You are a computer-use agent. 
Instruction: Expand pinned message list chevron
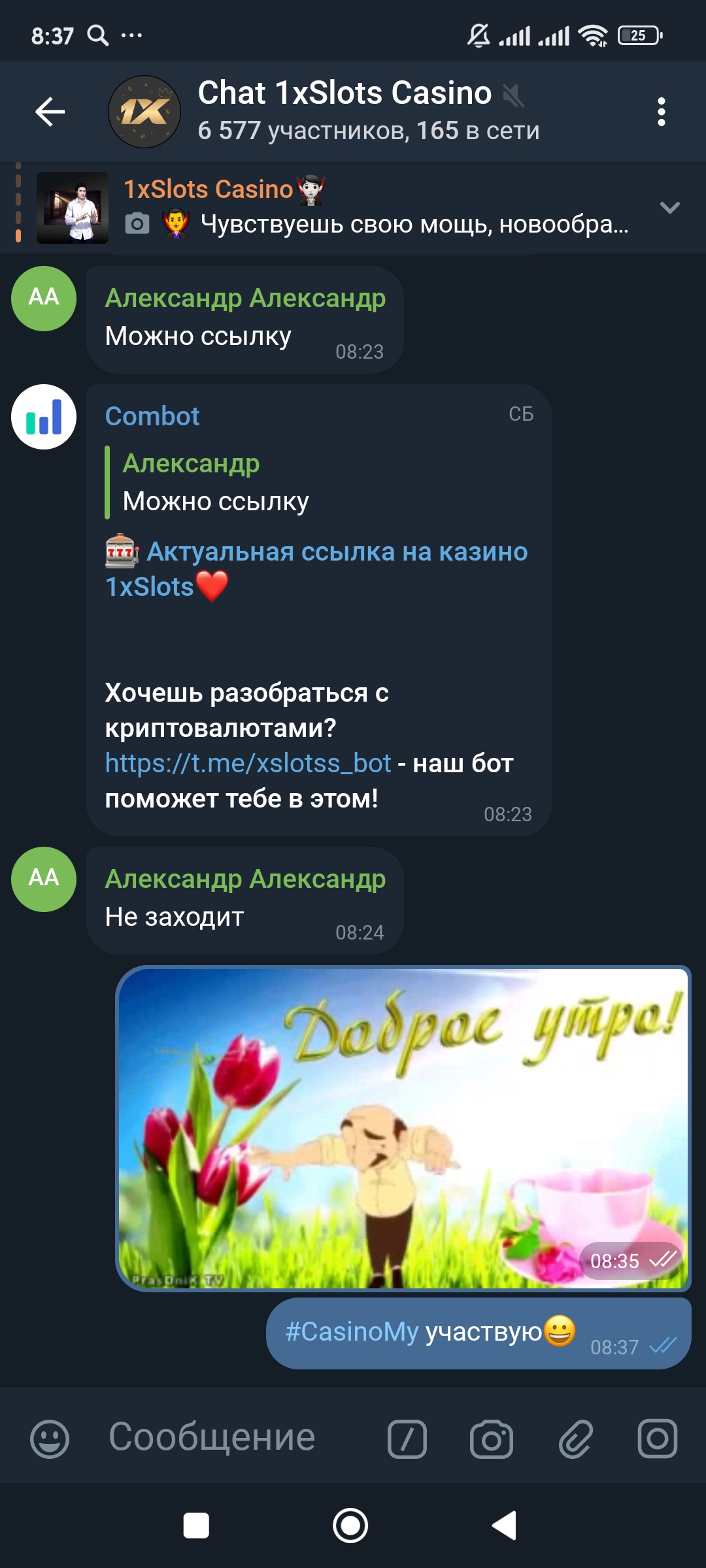click(670, 208)
